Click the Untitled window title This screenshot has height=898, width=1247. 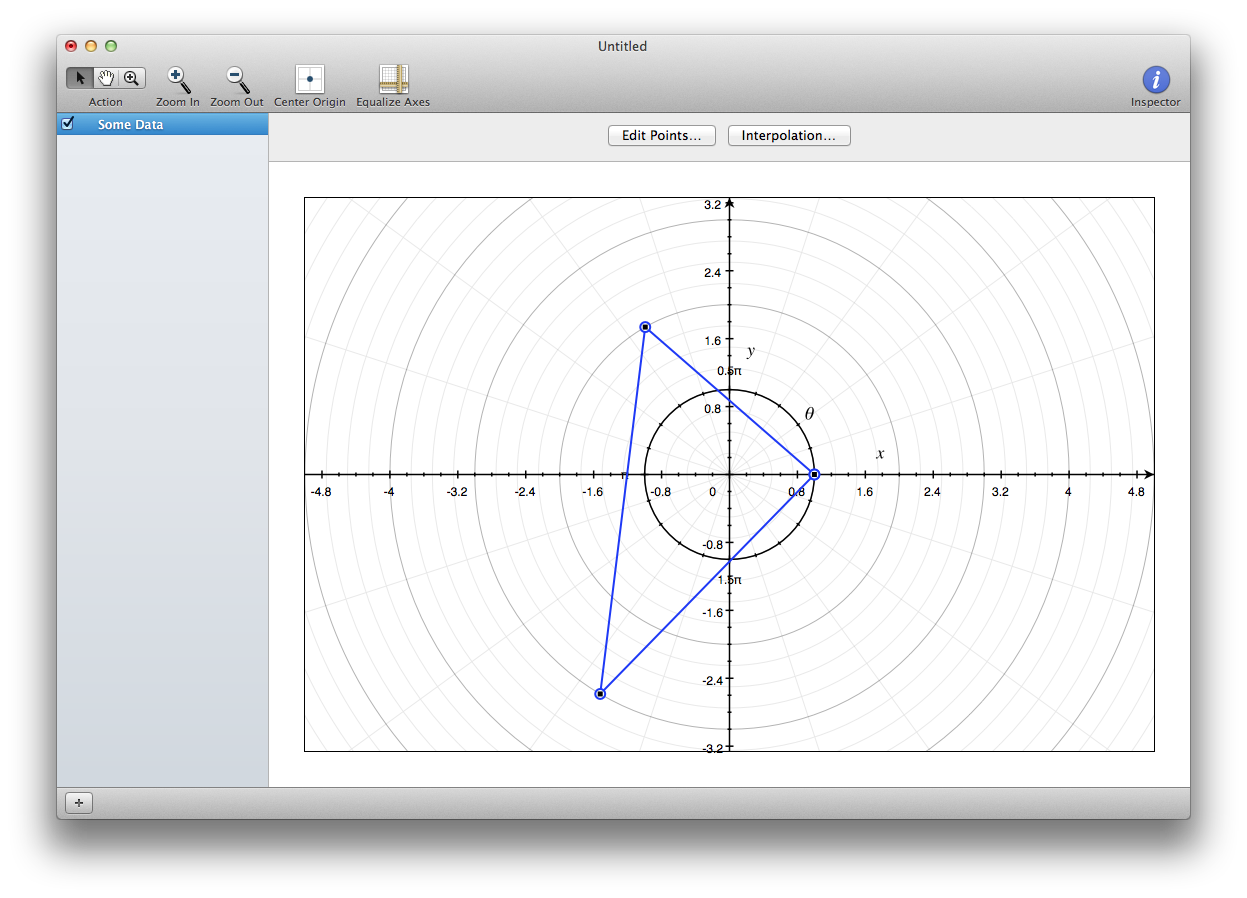coord(622,46)
